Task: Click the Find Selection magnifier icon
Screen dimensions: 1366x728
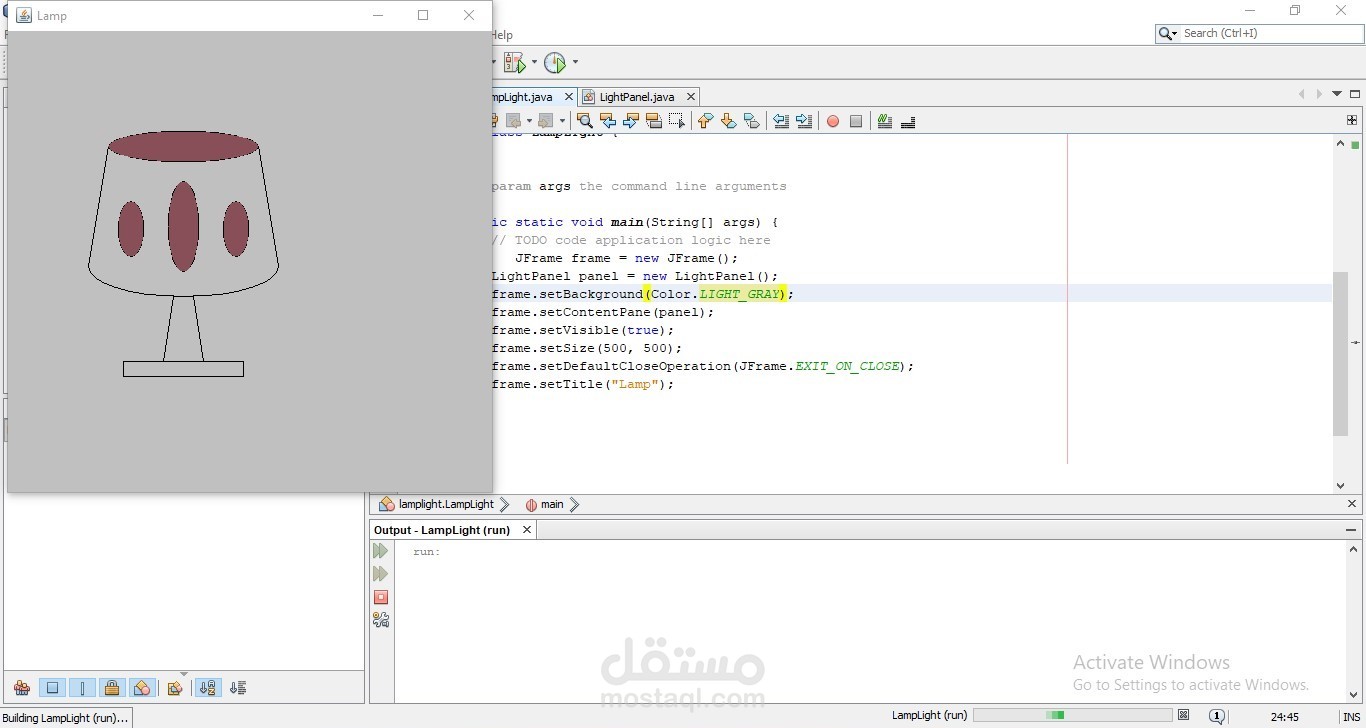Action: (x=585, y=121)
